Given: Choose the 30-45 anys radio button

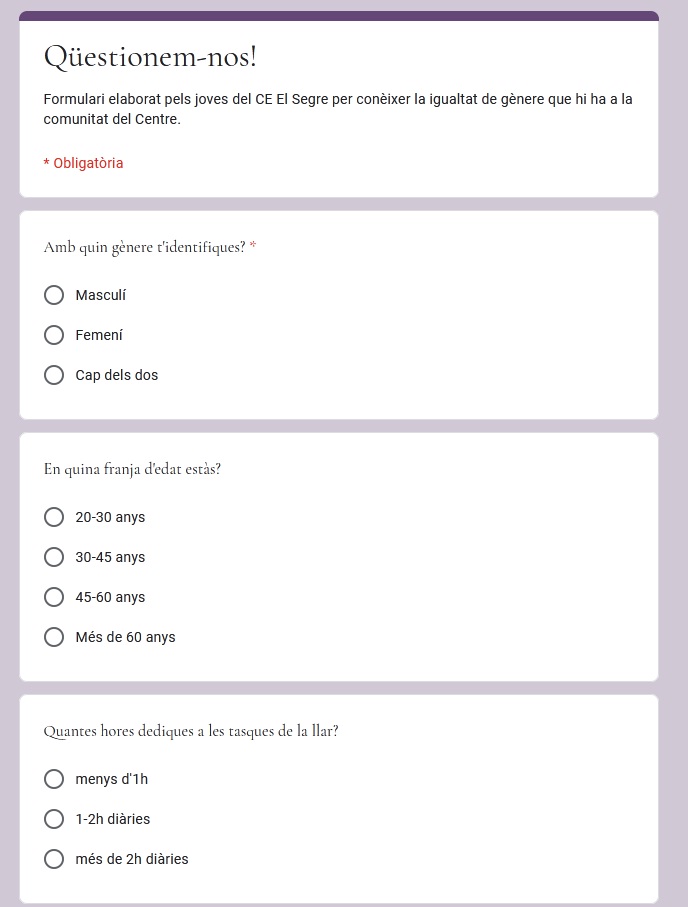Looking at the screenshot, I should click(x=54, y=558).
